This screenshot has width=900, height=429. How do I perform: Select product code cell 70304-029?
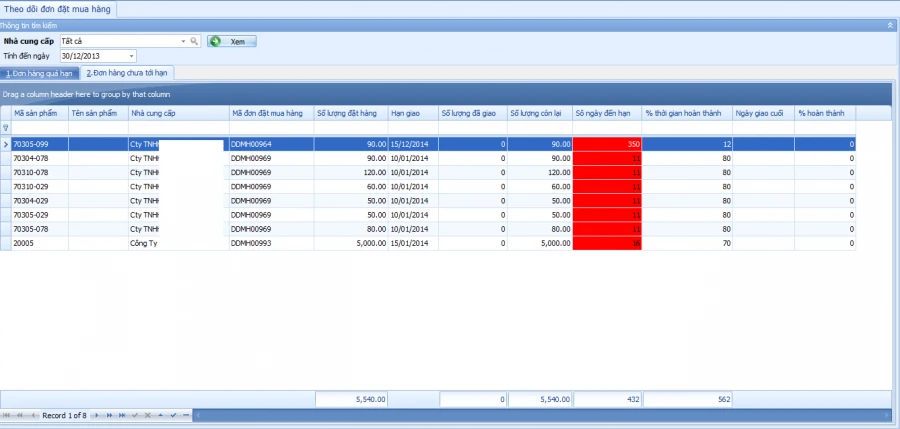[40, 200]
